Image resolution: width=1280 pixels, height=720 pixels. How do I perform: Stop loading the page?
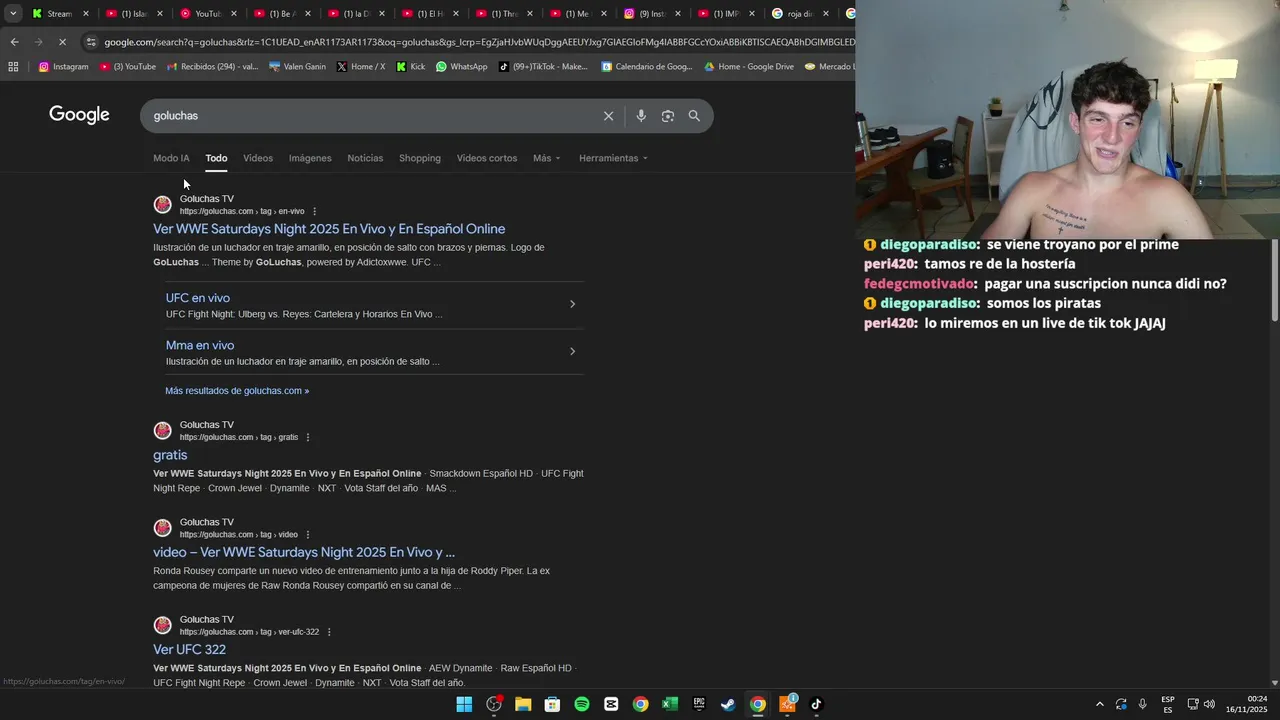point(62,42)
